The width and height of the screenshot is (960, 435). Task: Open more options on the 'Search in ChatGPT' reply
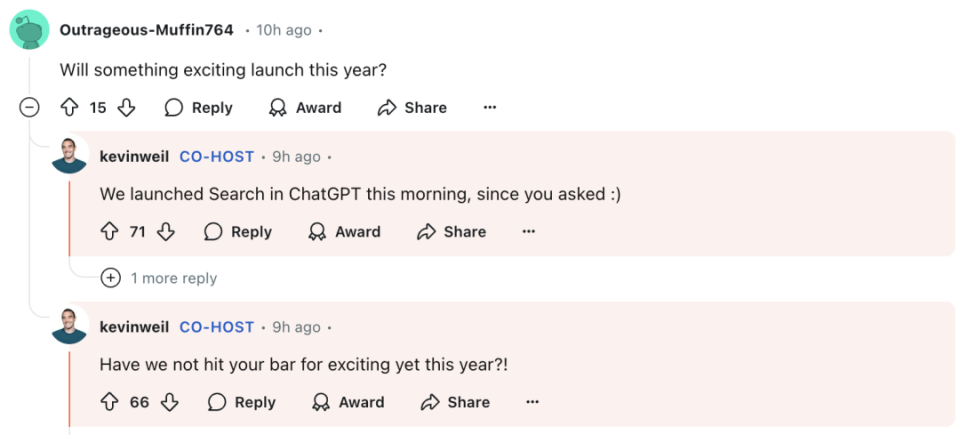click(529, 232)
